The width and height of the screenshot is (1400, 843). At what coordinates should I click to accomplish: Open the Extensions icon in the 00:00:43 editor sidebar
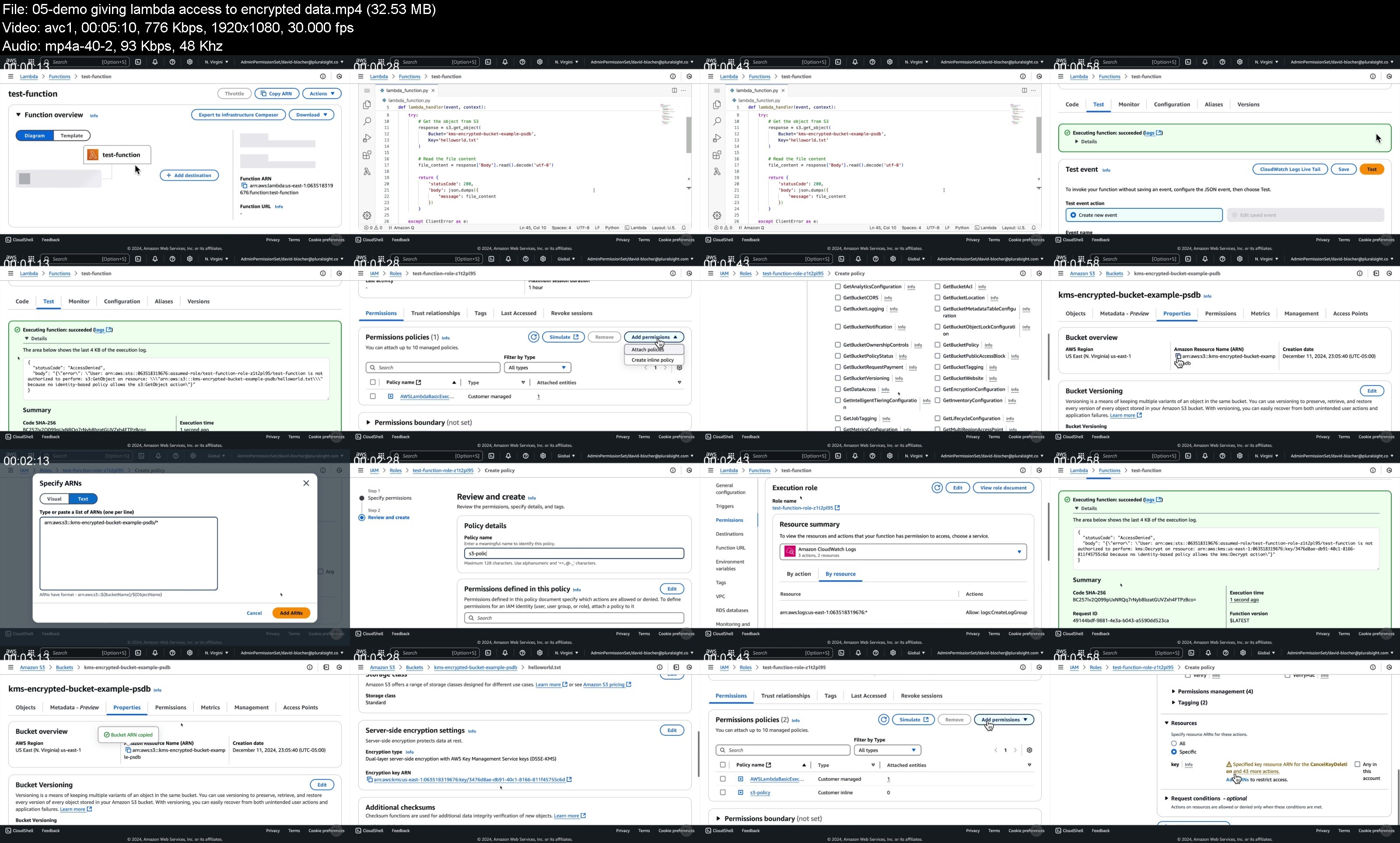pos(717,155)
